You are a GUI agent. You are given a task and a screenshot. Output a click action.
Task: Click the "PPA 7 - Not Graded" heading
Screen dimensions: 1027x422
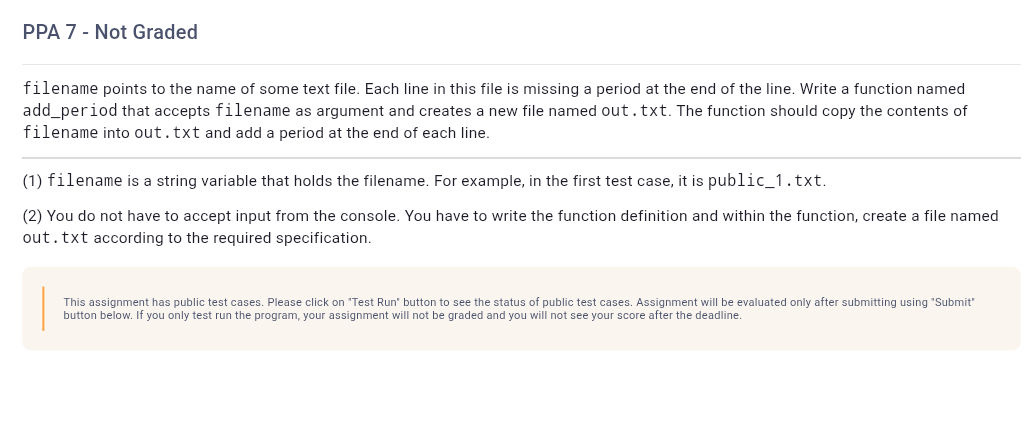(110, 32)
